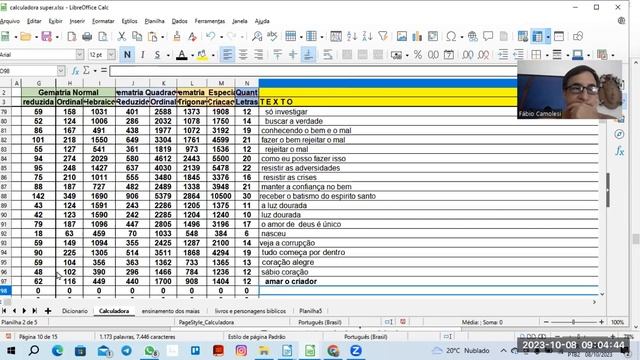Switch to the livros e personagens bíblicos sheet

250,311
